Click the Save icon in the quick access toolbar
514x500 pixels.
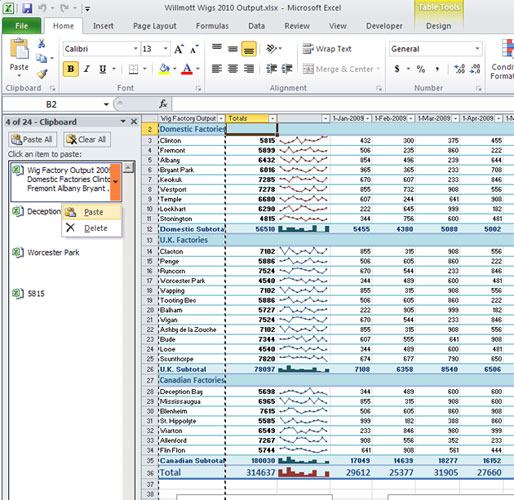pos(27,8)
